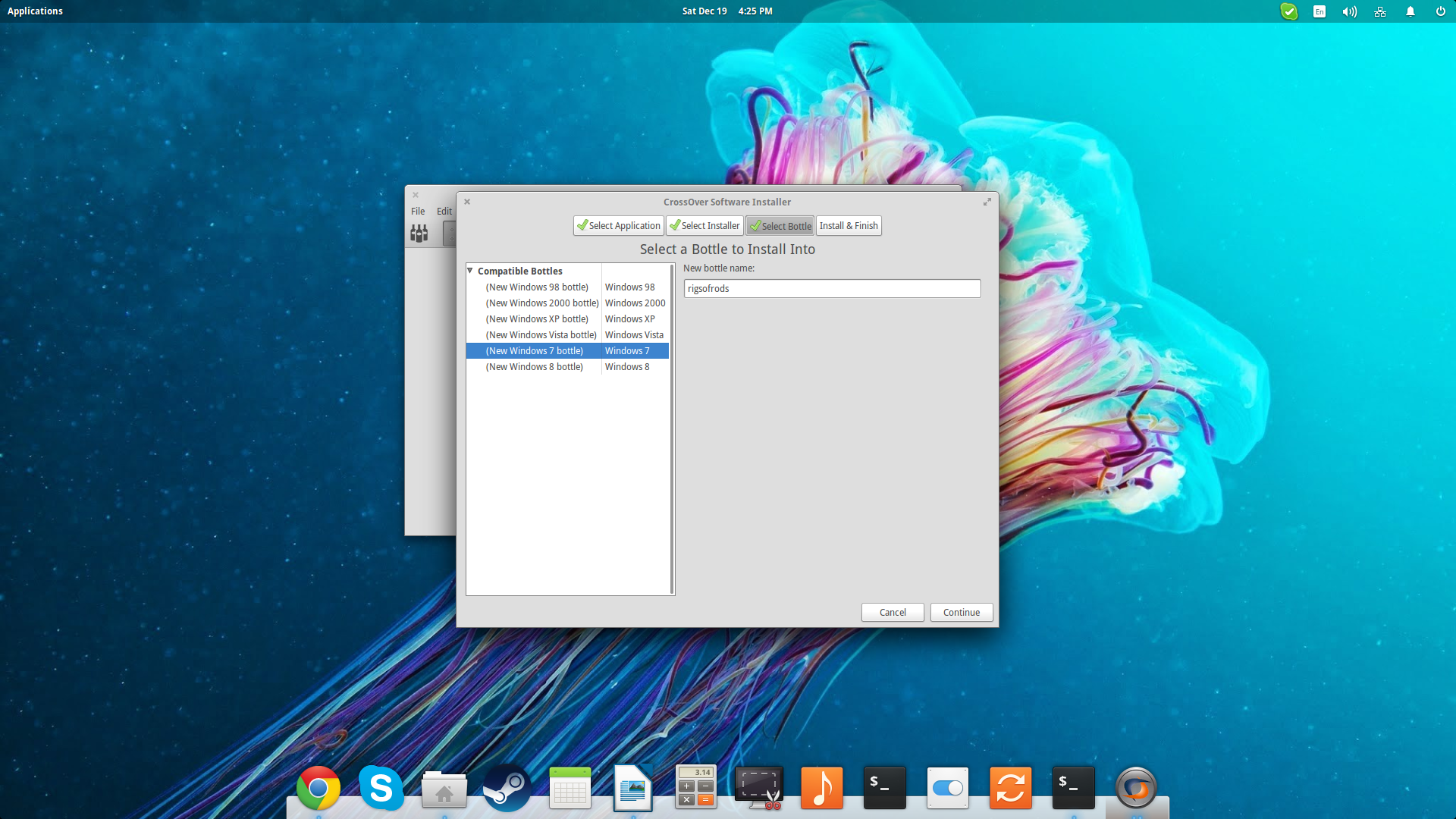1456x819 pixels.
Task: Open Google Chrome from the dock
Action: point(318,789)
